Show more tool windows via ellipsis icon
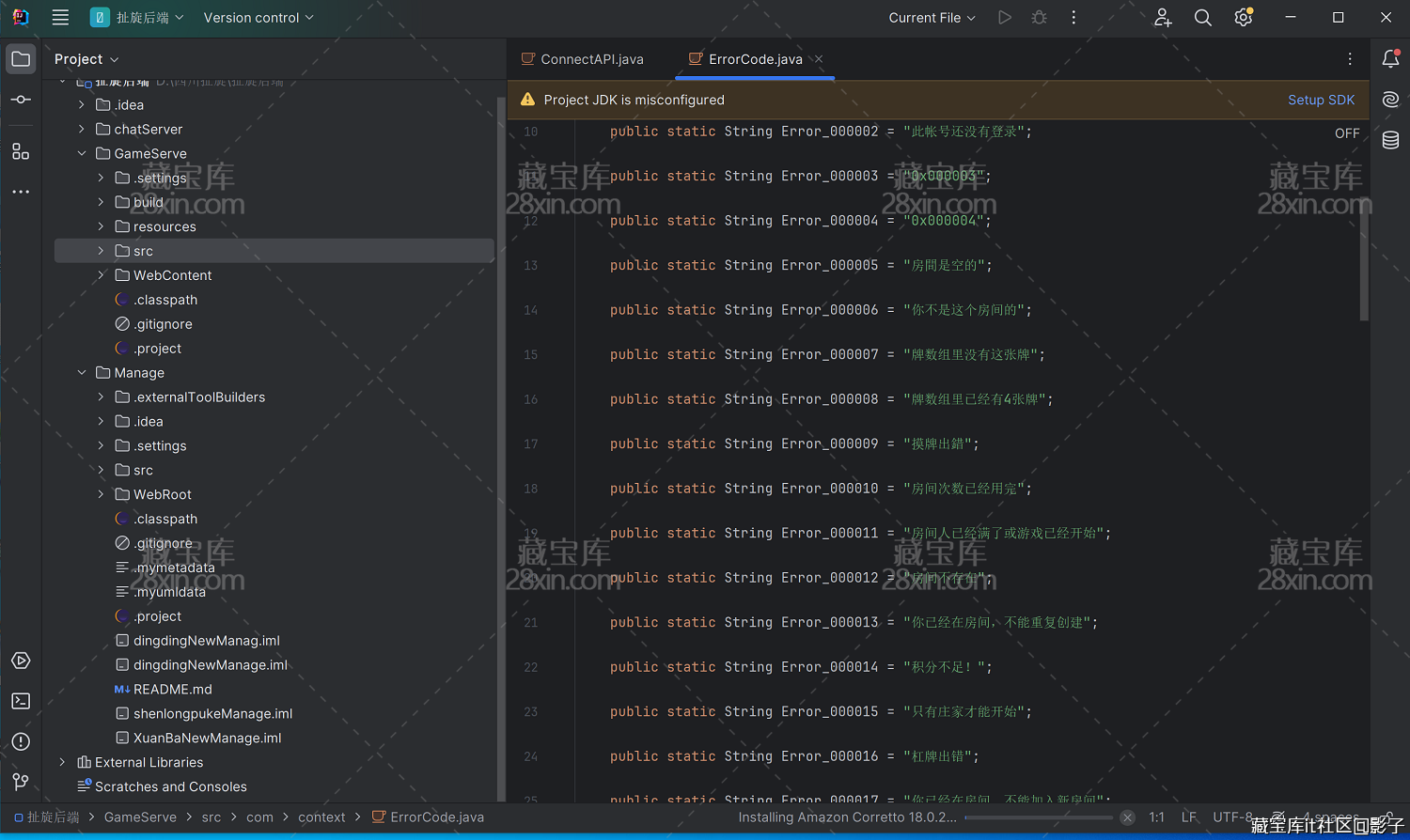 coord(21,192)
